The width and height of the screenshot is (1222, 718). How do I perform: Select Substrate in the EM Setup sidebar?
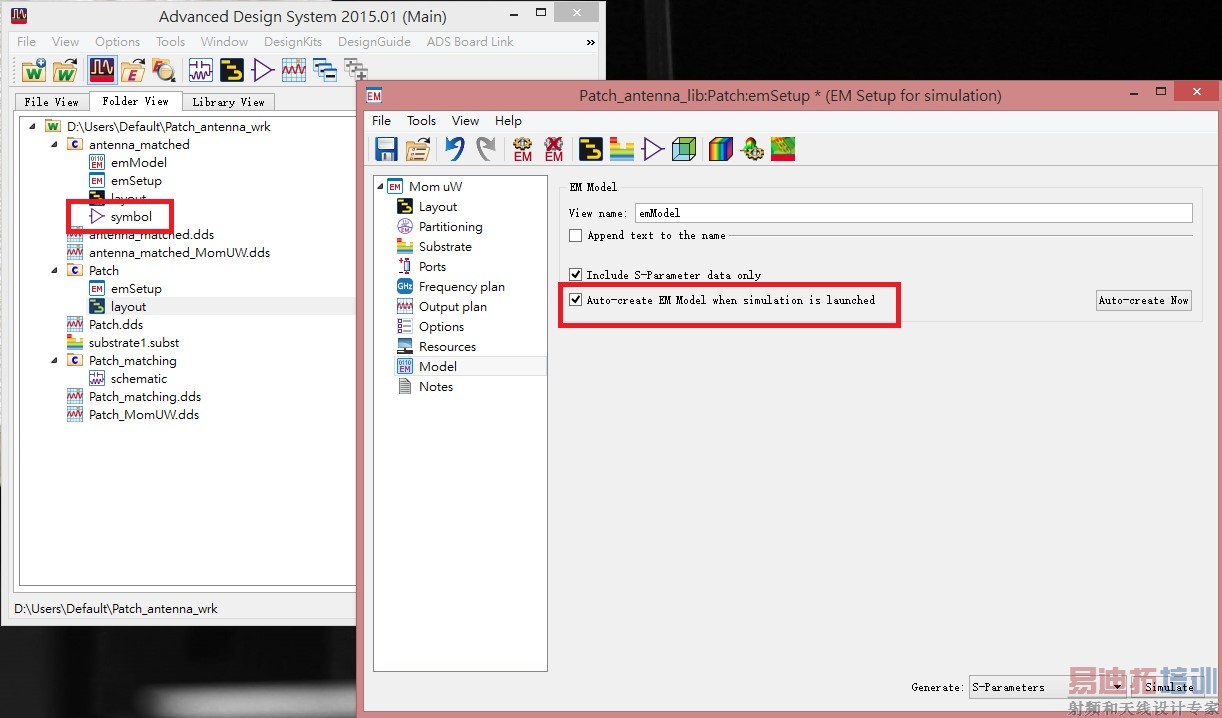[x=445, y=247]
